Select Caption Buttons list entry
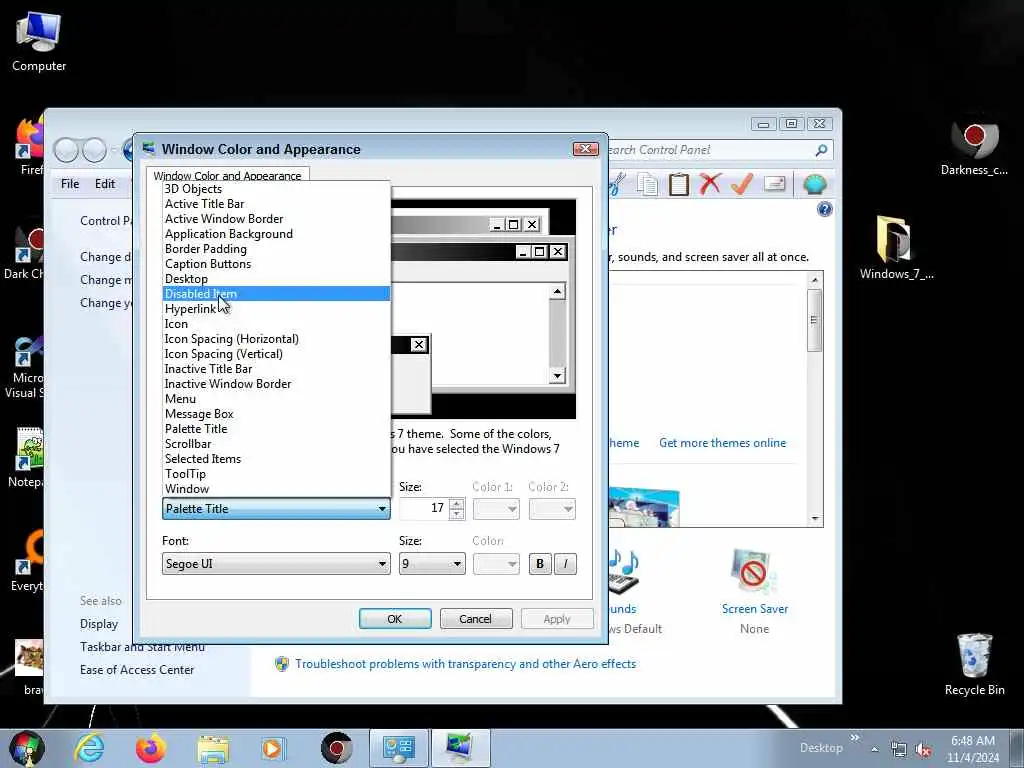This screenshot has width=1024, height=768. [x=276, y=264]
